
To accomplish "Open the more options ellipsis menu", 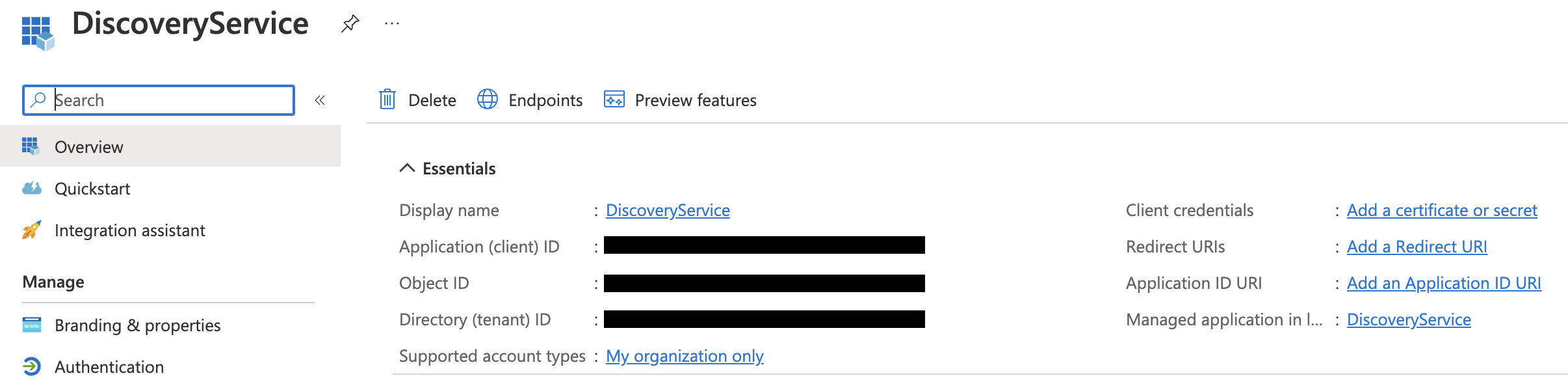I will (391, 23).
